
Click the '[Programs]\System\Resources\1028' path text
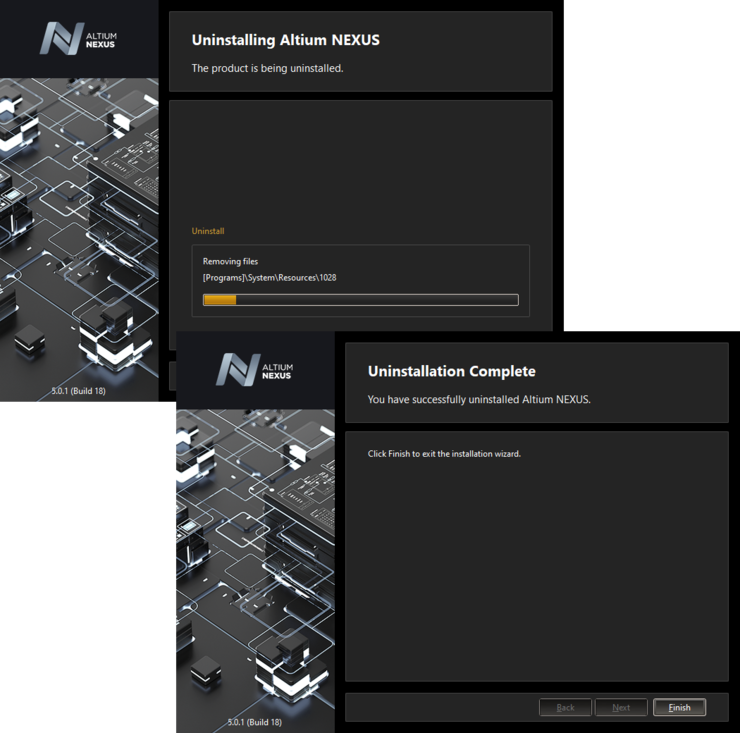pyautogui.click(x=269, y=278)
